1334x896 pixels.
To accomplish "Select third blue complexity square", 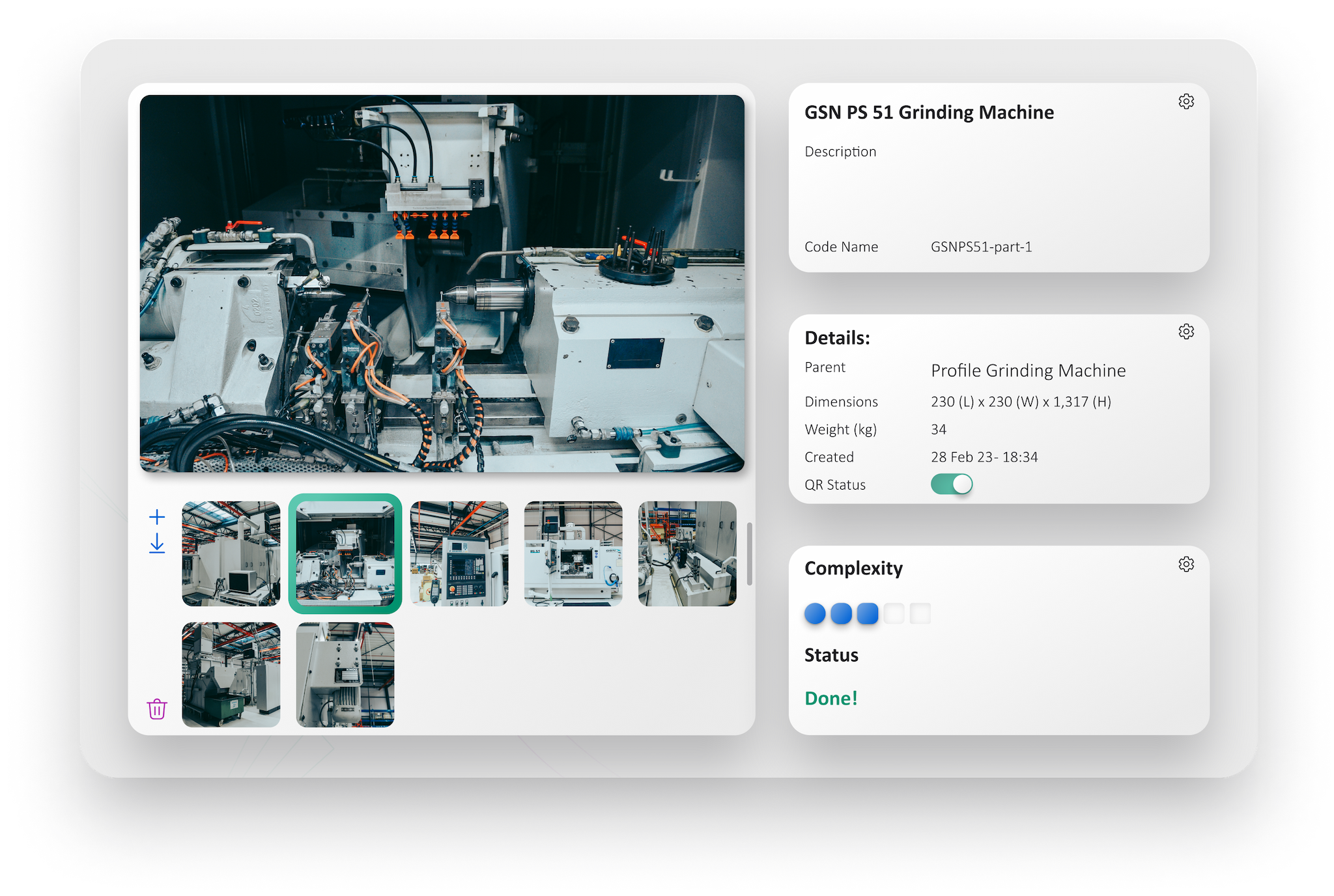I will pos(868,613).
